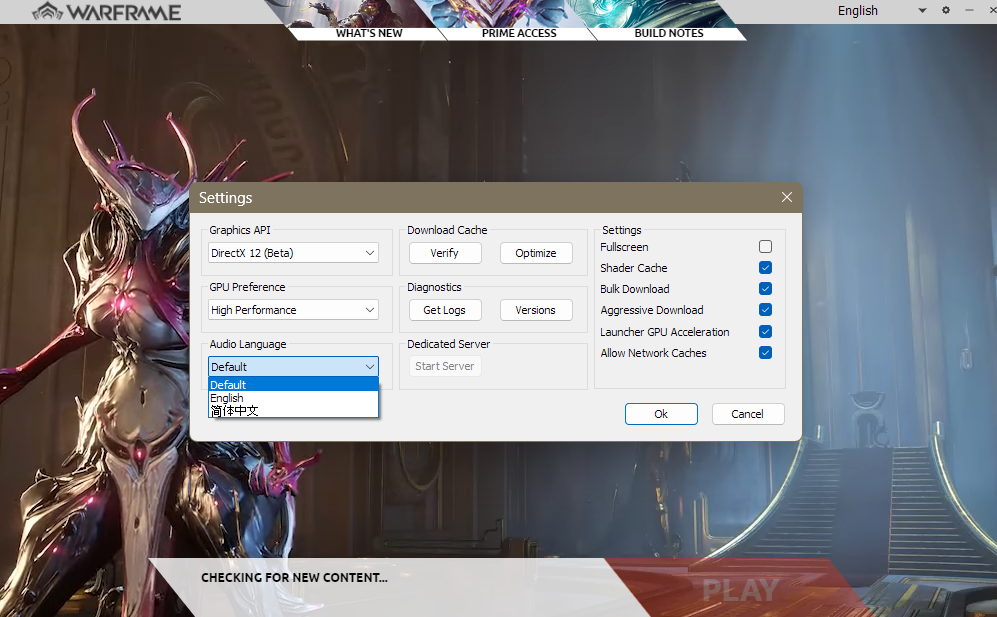Click the Warframe logo
Viewport: 997px width, 617px height.
tap(107, 11)
